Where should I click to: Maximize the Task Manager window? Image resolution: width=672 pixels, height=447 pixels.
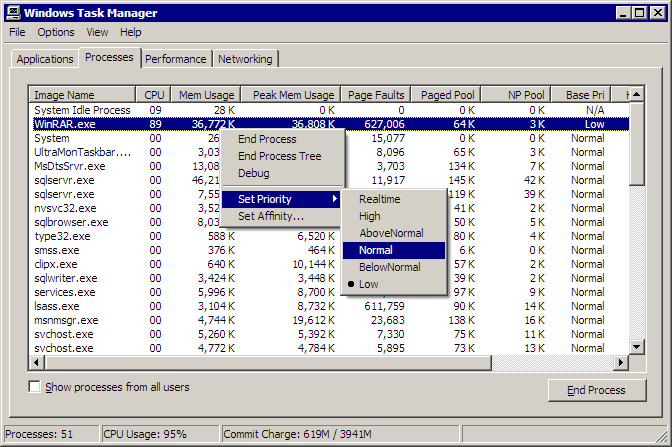pos(640,13)
